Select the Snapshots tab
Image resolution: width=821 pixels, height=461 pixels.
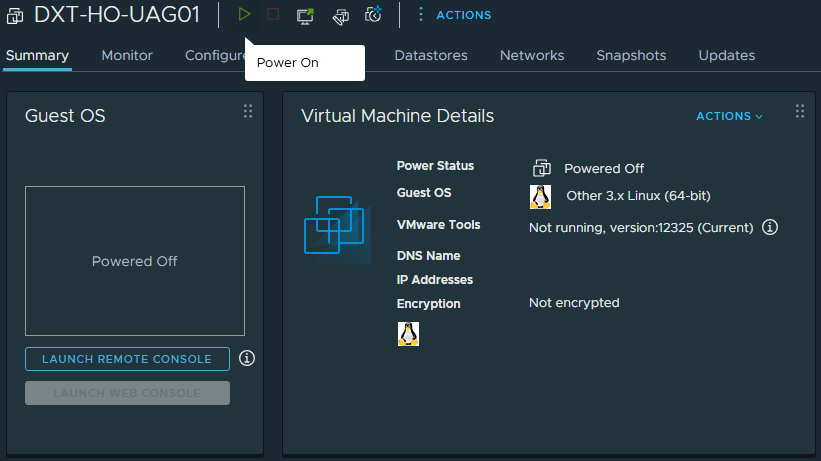631,56
